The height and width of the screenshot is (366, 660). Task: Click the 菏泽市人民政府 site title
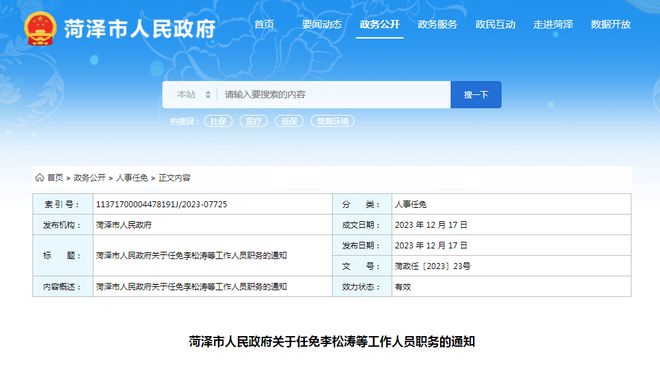click(140, 29)
